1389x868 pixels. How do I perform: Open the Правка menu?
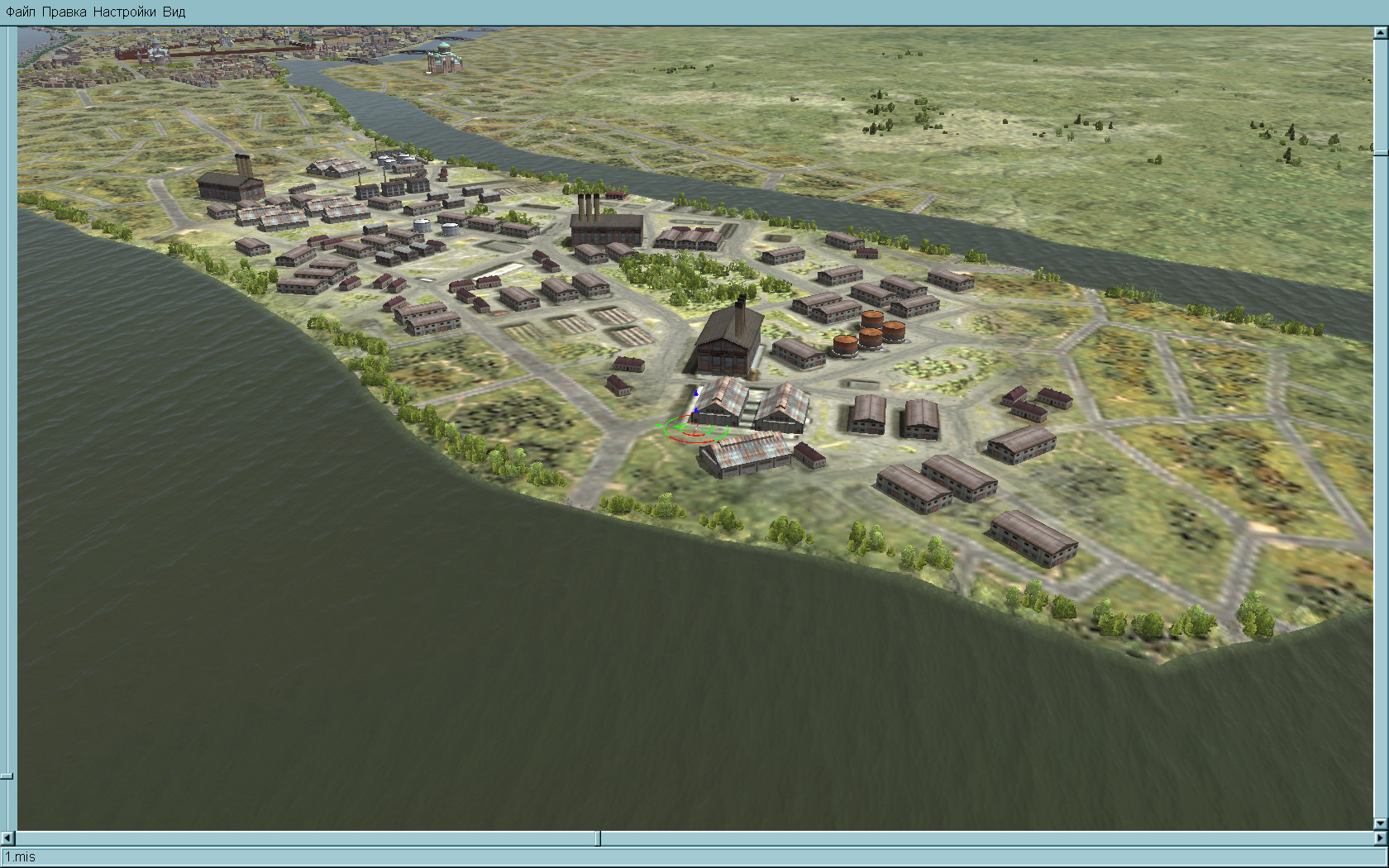[x=64, y=12]
